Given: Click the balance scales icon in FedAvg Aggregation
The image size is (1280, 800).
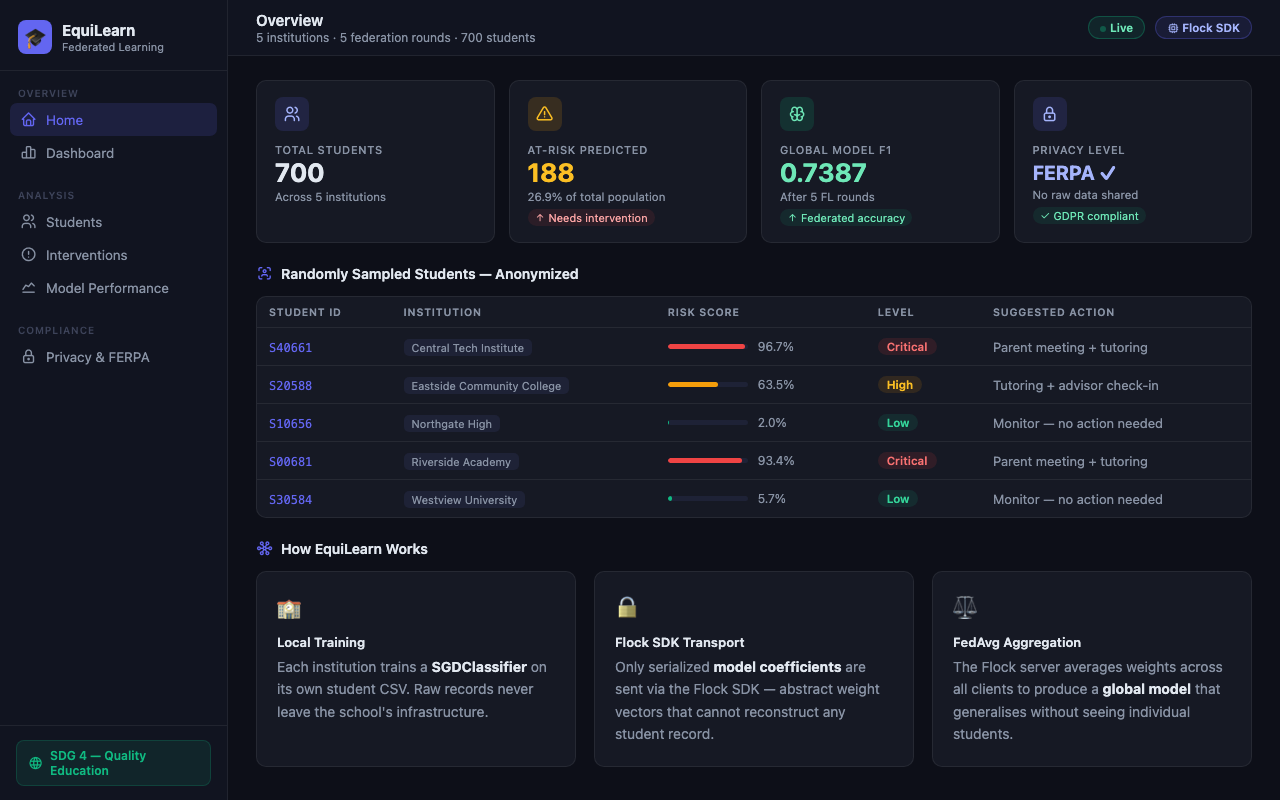Looking at the screenshot, I should click(965, 607).
